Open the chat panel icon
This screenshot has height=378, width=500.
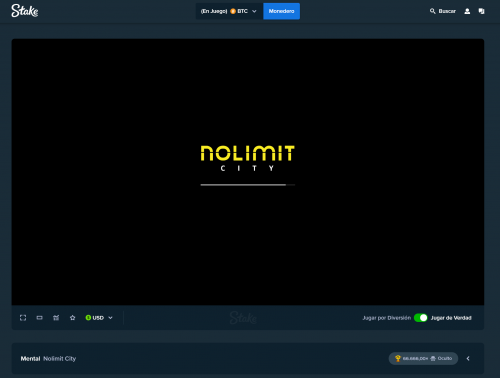click(481, 11)
